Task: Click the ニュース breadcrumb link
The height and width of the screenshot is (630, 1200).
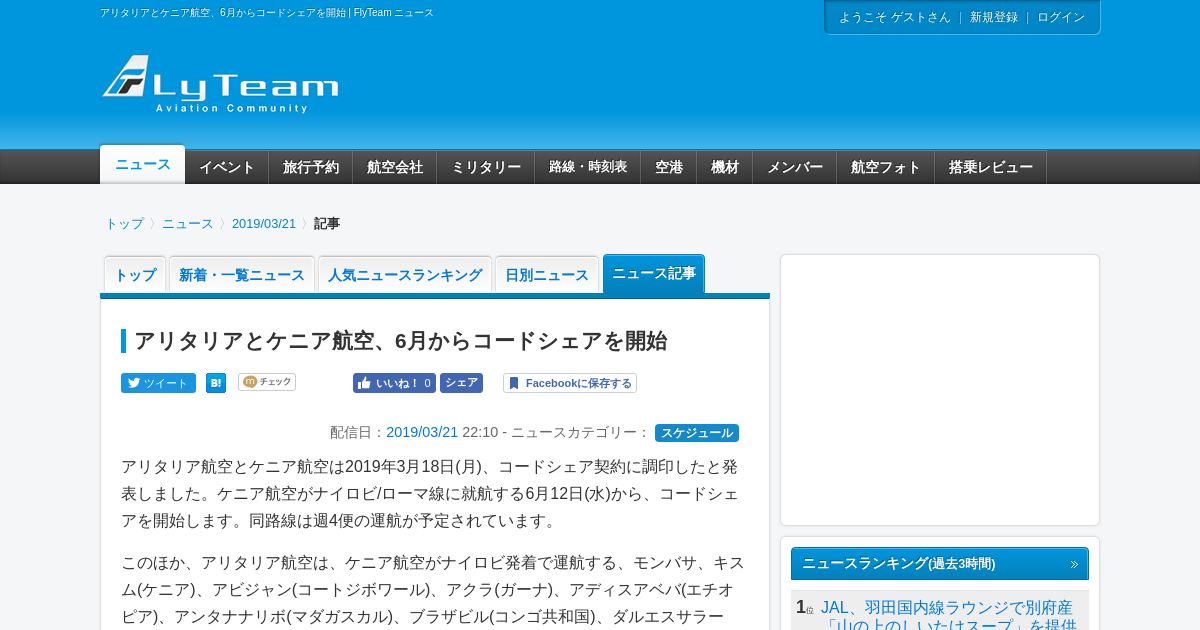Action: coord(188,224)
